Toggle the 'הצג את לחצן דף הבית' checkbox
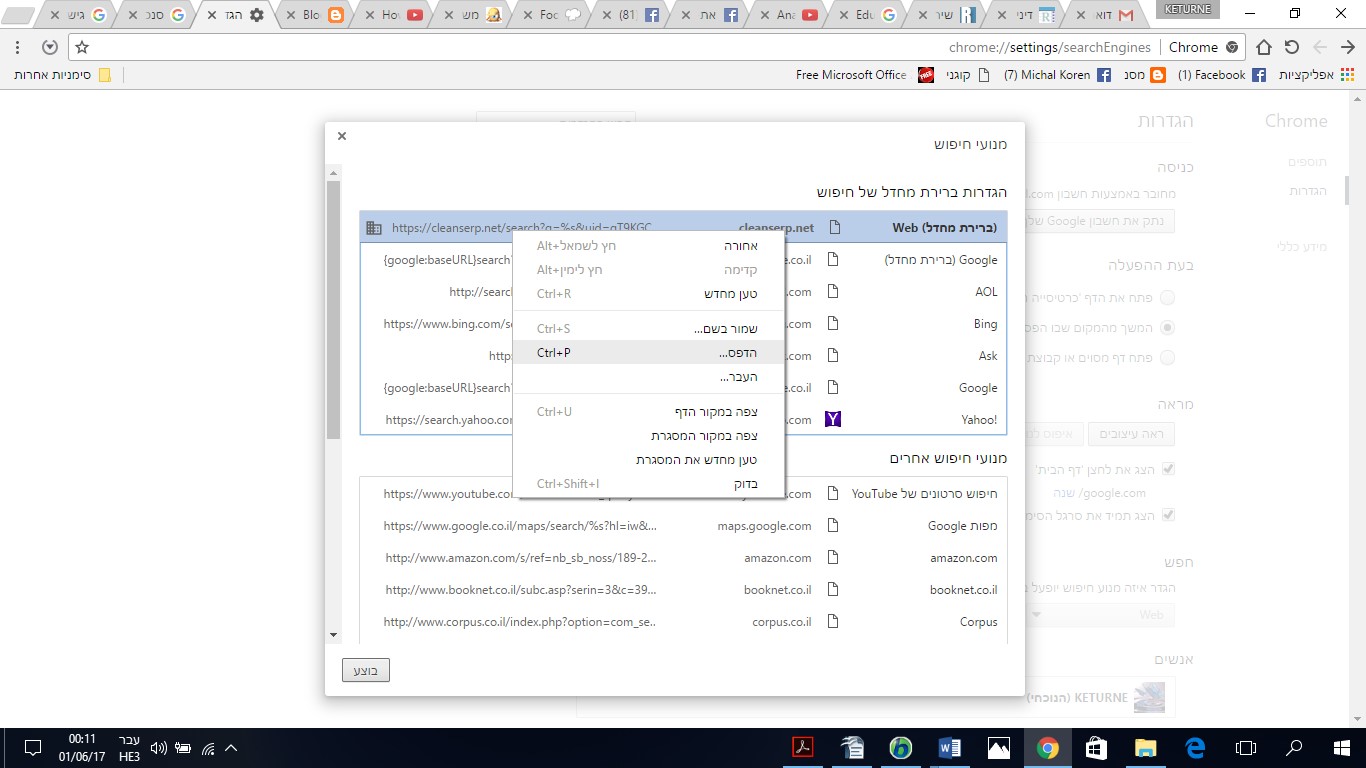Screen dimensions: 1366x768 [x=1167, y=469]
